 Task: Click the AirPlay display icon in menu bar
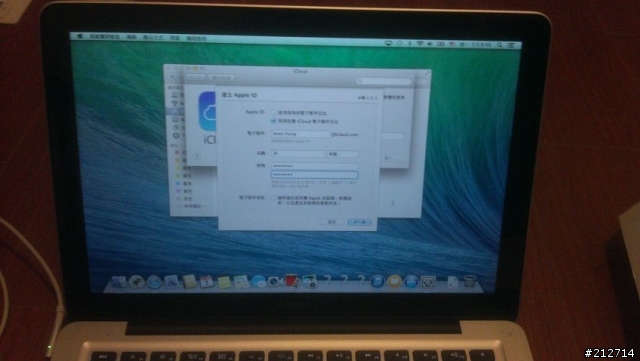click(388, 43)
